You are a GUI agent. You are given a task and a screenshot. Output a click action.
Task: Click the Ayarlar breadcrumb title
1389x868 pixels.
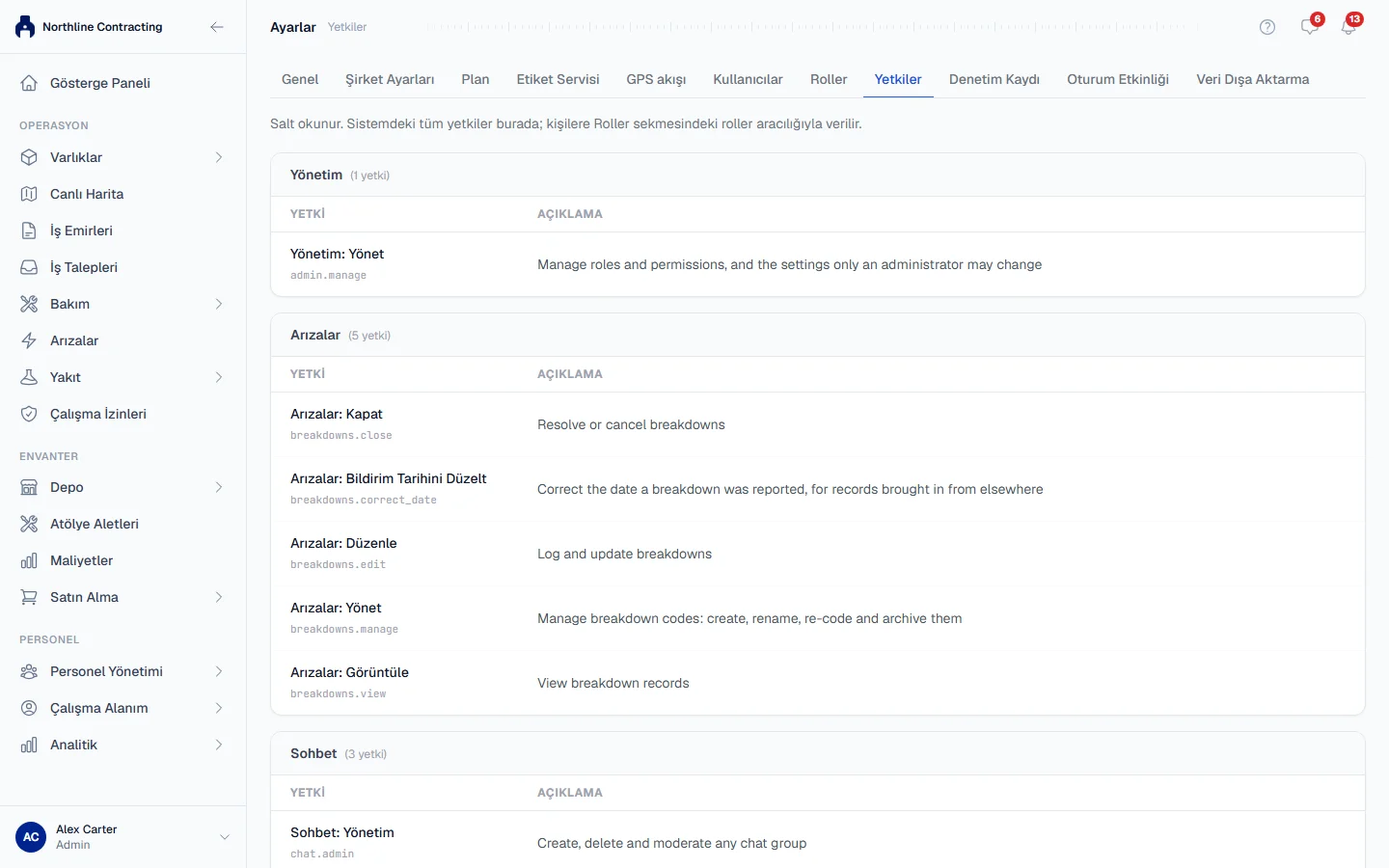point(293,27)
